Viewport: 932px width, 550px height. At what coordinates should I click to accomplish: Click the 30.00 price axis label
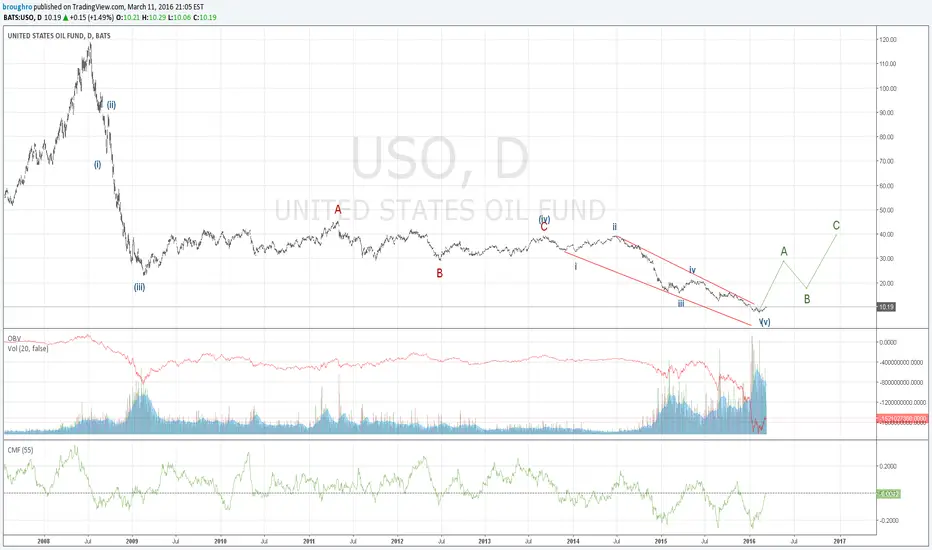pos(887,259)
